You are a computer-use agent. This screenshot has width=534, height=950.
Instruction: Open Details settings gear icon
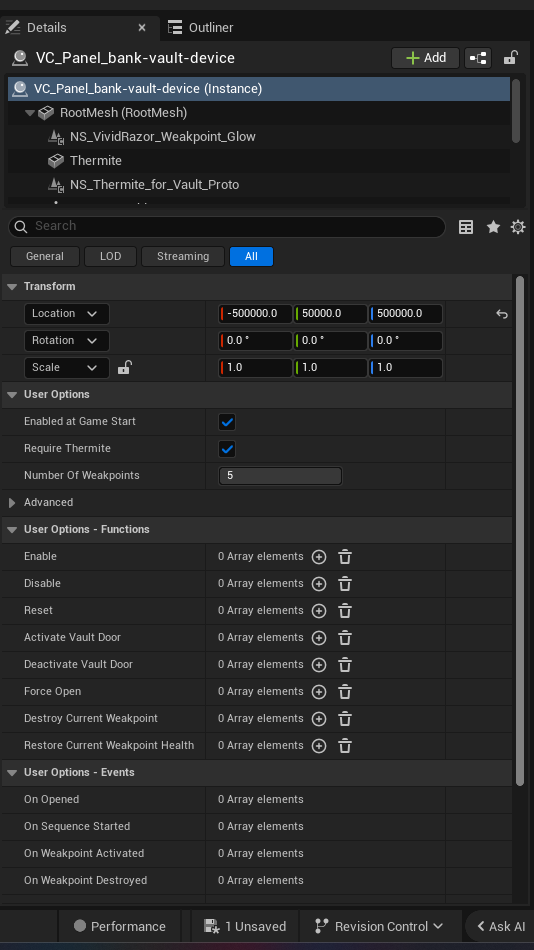(x=518, y=227)
